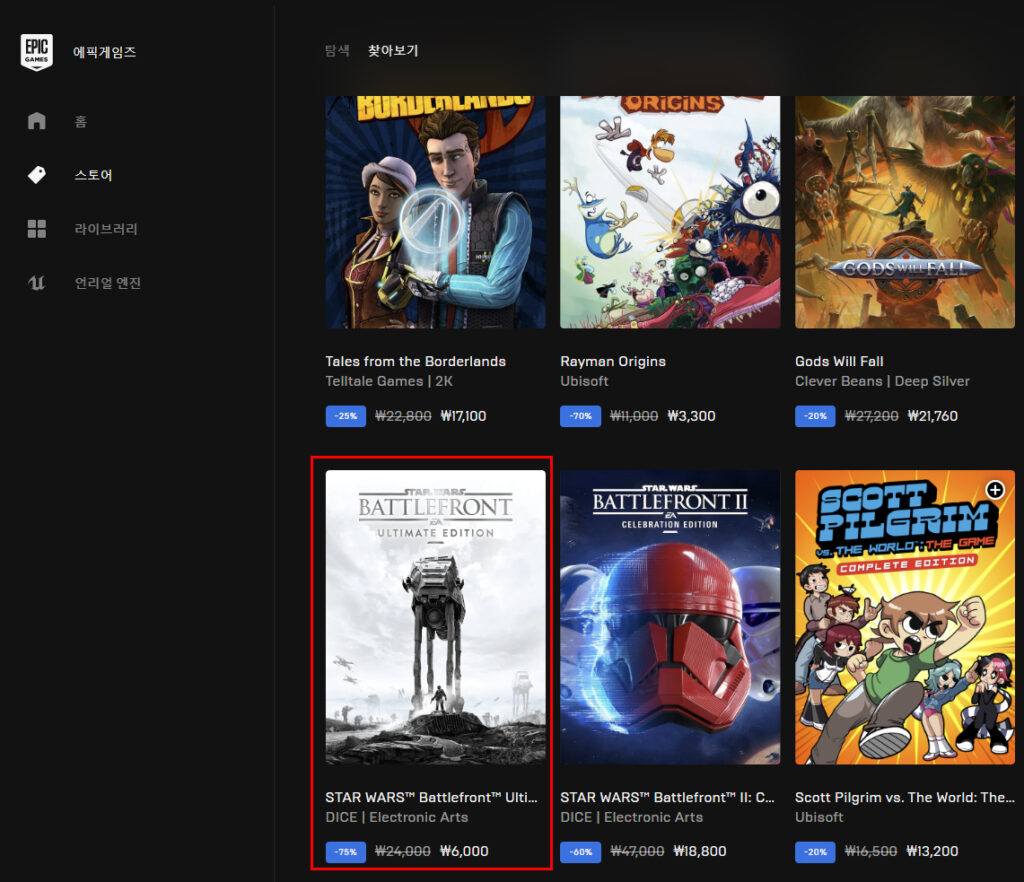The image size is (1024, 882).
Task: Click the ₩3,300 sale price
Action: click(x=692, y=416)
